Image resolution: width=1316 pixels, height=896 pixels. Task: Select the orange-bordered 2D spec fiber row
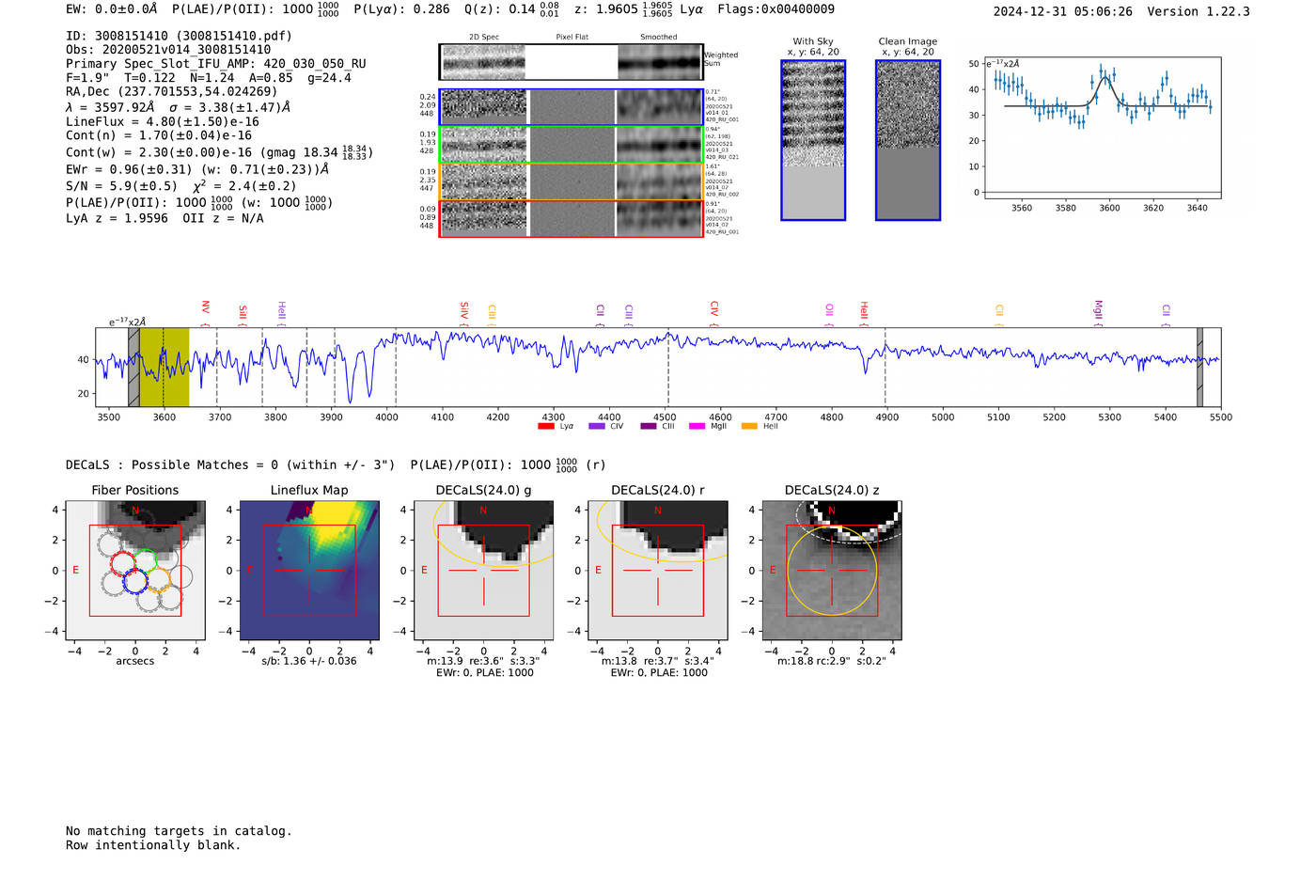(x=572, y=181)
